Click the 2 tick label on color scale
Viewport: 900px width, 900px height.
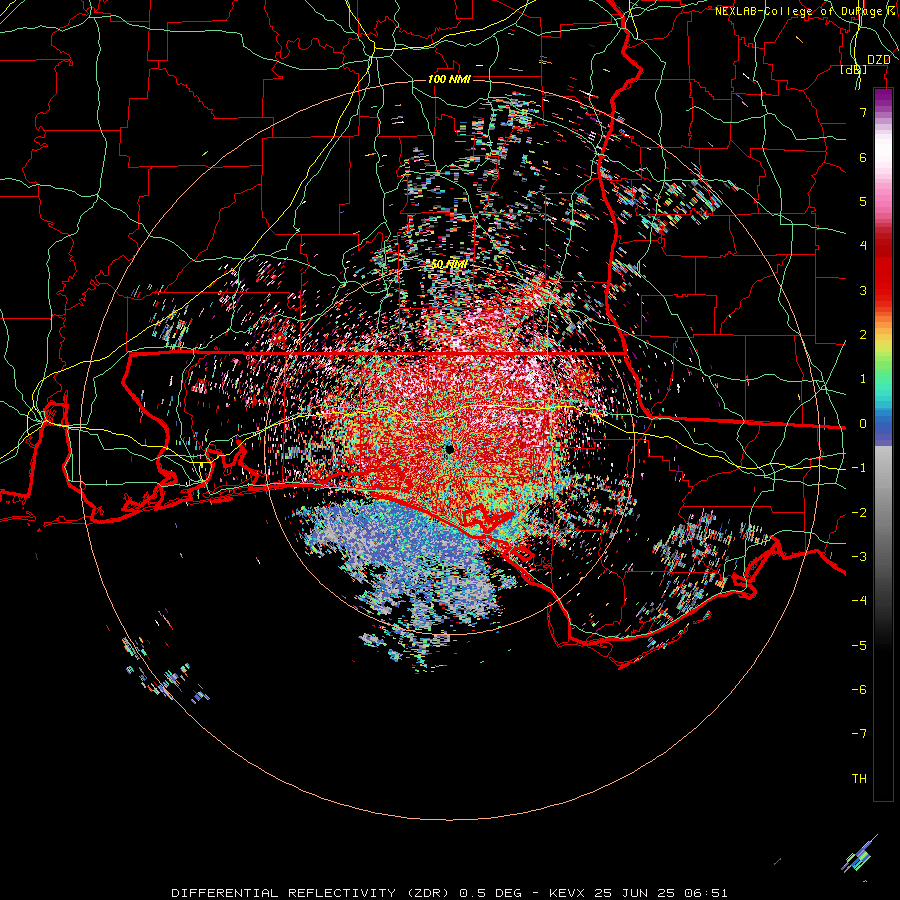click(863, 335)
